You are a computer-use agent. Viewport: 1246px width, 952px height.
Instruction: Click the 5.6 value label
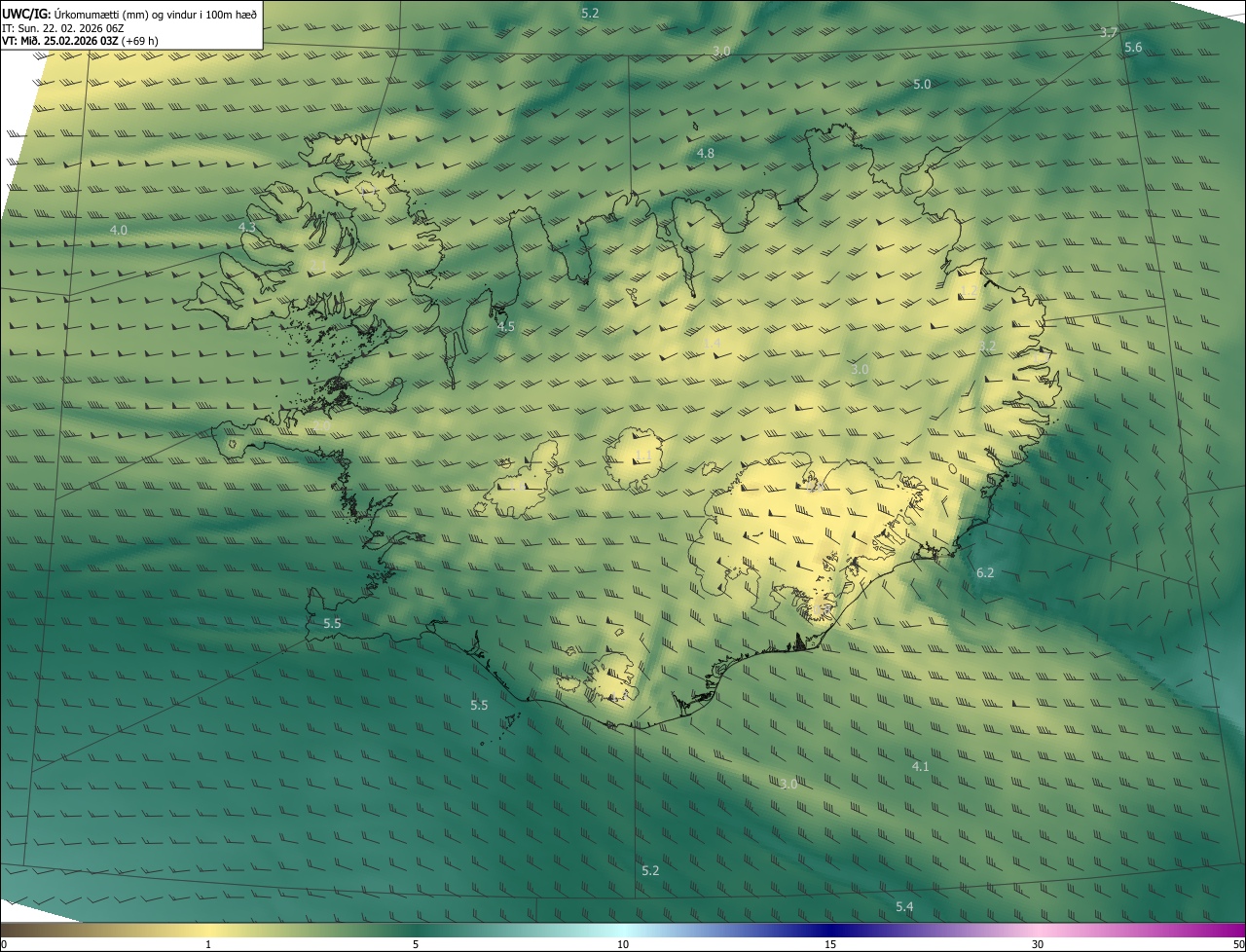pyautogui.click(x=1133, y=47)
